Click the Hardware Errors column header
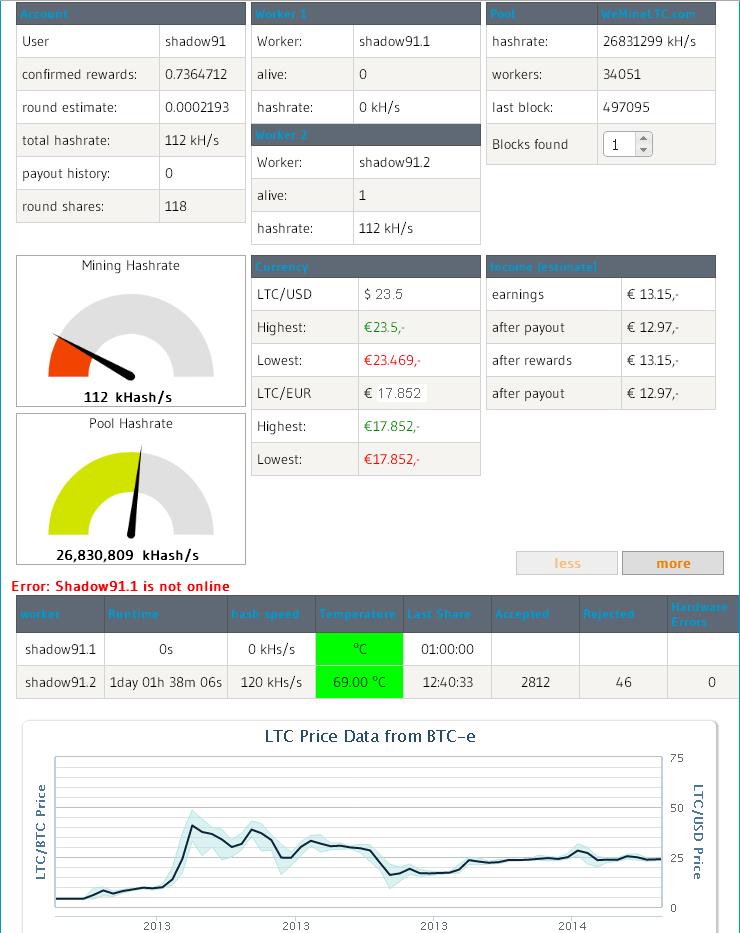Image resolution: width=740 pixels, height=933 pixels. click(699, 614)
